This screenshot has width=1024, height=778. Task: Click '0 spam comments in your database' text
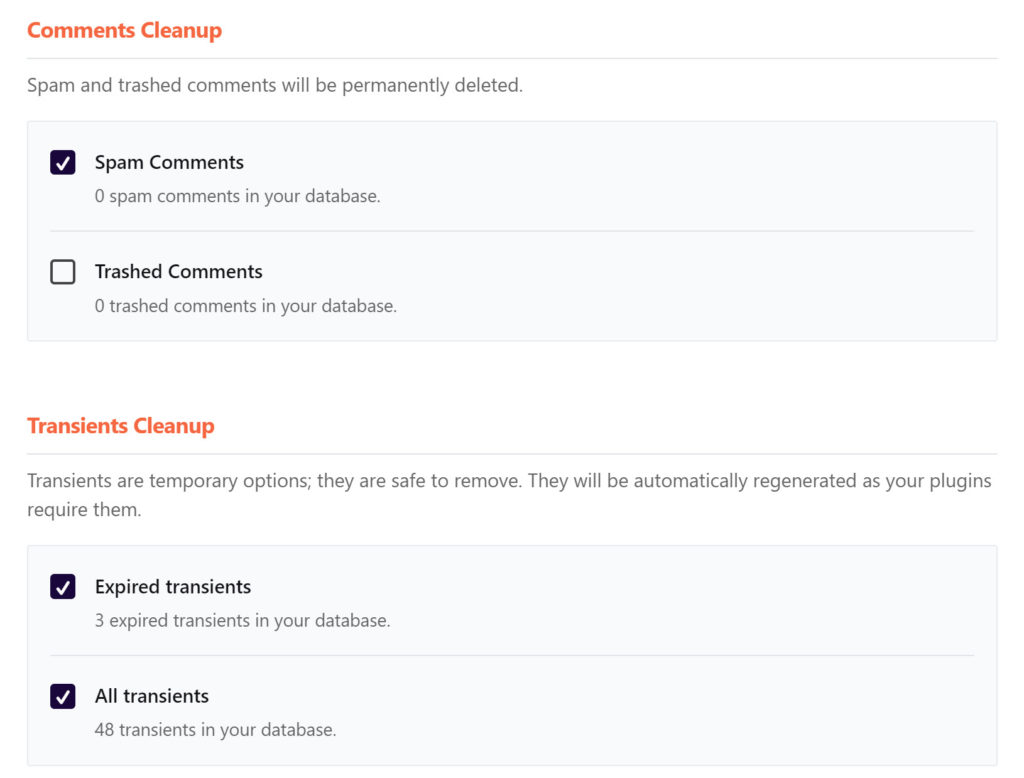[237, 196]
